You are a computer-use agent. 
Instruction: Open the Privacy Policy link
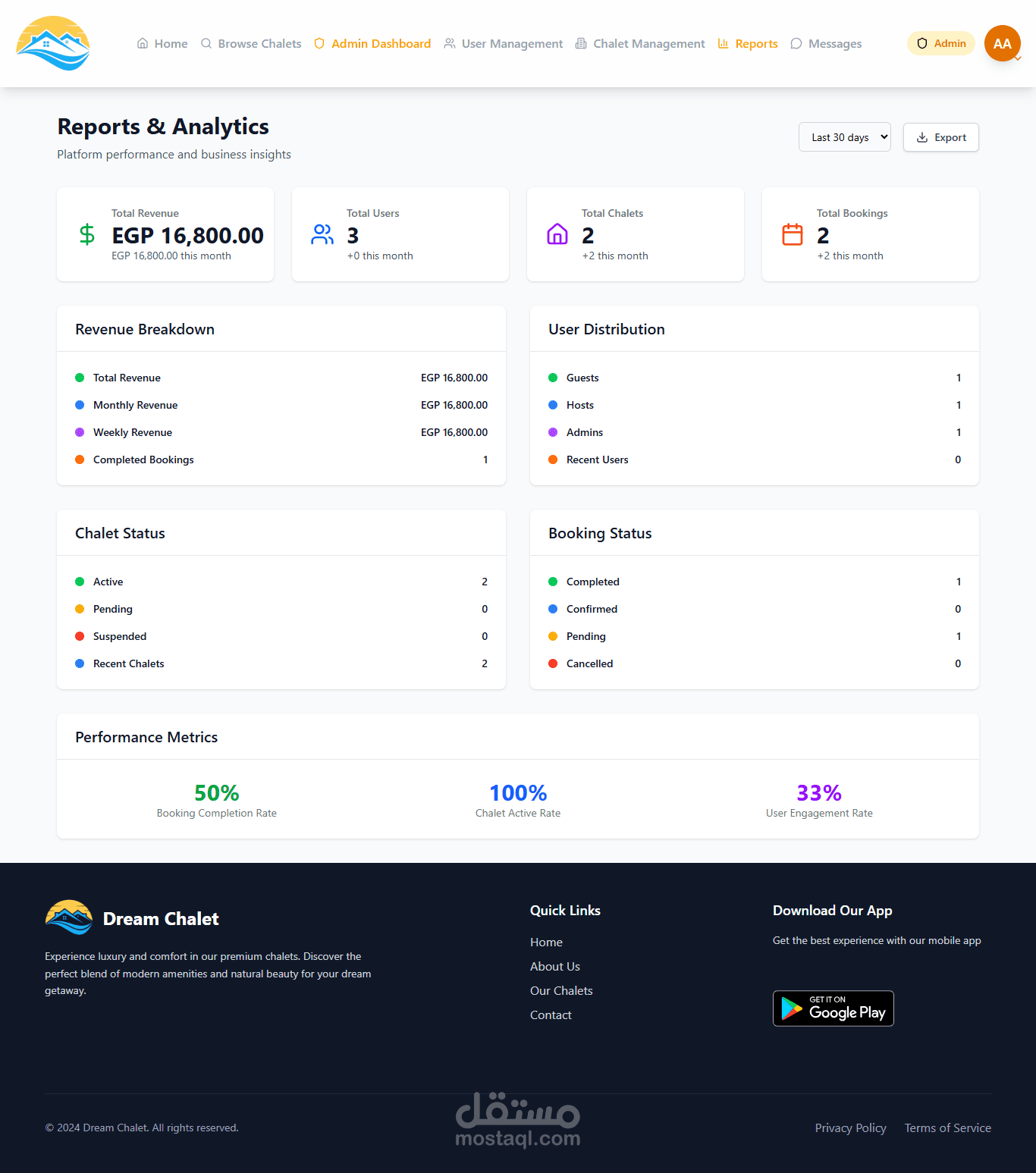click(x=851, y=1128)
